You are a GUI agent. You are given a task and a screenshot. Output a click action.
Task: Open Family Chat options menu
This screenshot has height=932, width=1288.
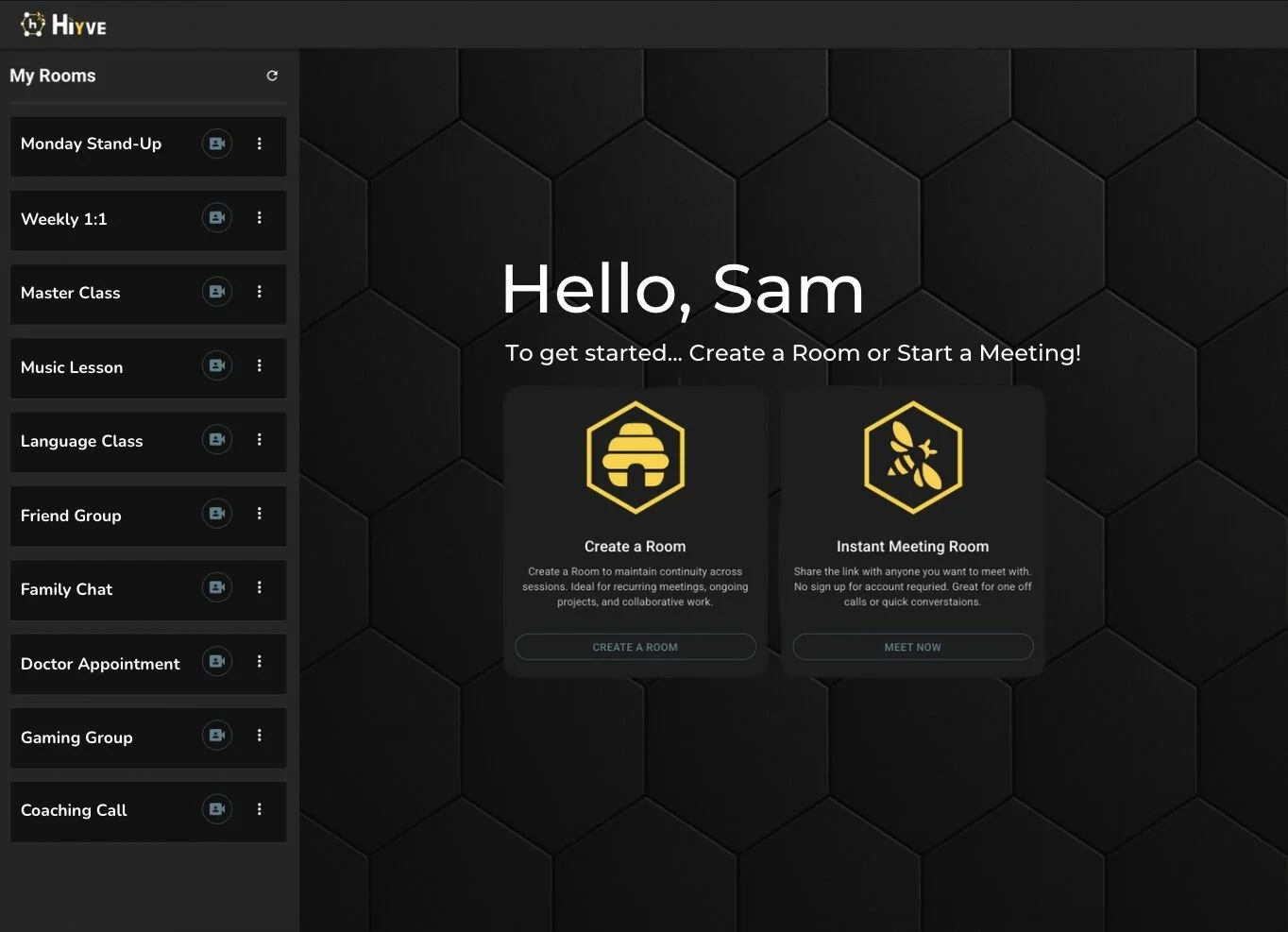click(x=260, y=587)
